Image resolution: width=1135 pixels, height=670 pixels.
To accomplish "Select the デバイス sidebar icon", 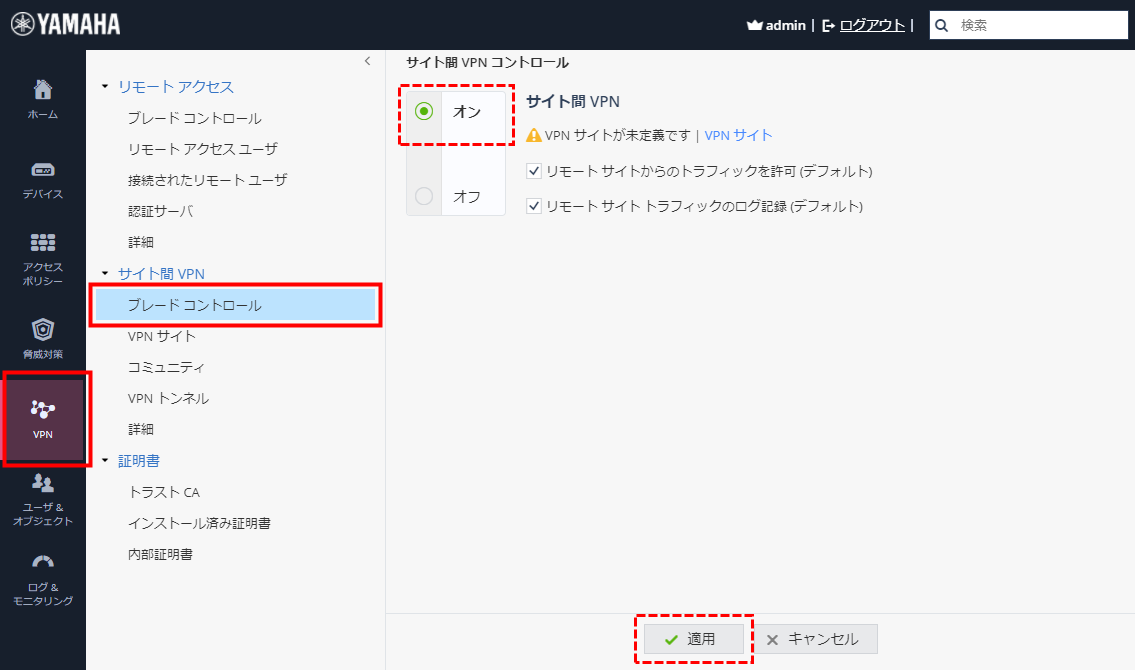I will pyautogui.click(x=42, y=172).
